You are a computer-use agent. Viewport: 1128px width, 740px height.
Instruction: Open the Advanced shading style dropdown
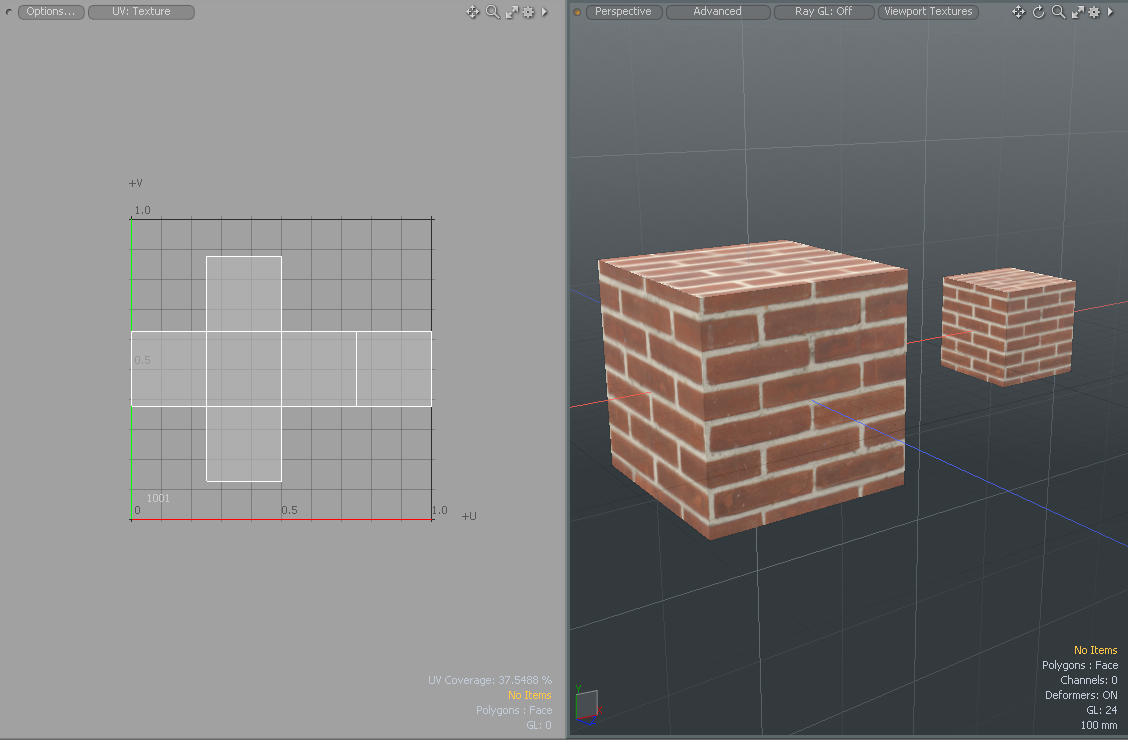tap(717, 12)
